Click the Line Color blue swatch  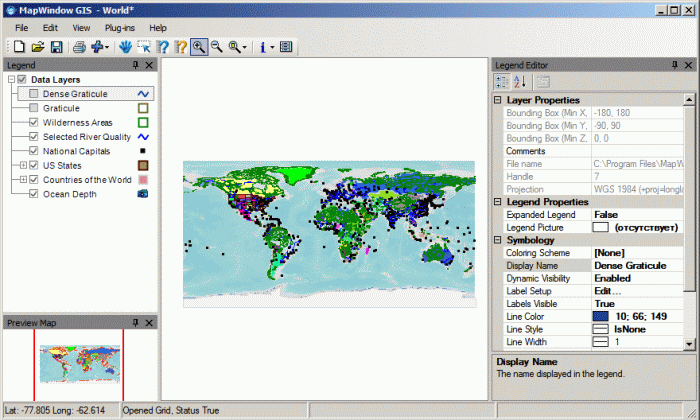tap(600, 316)
